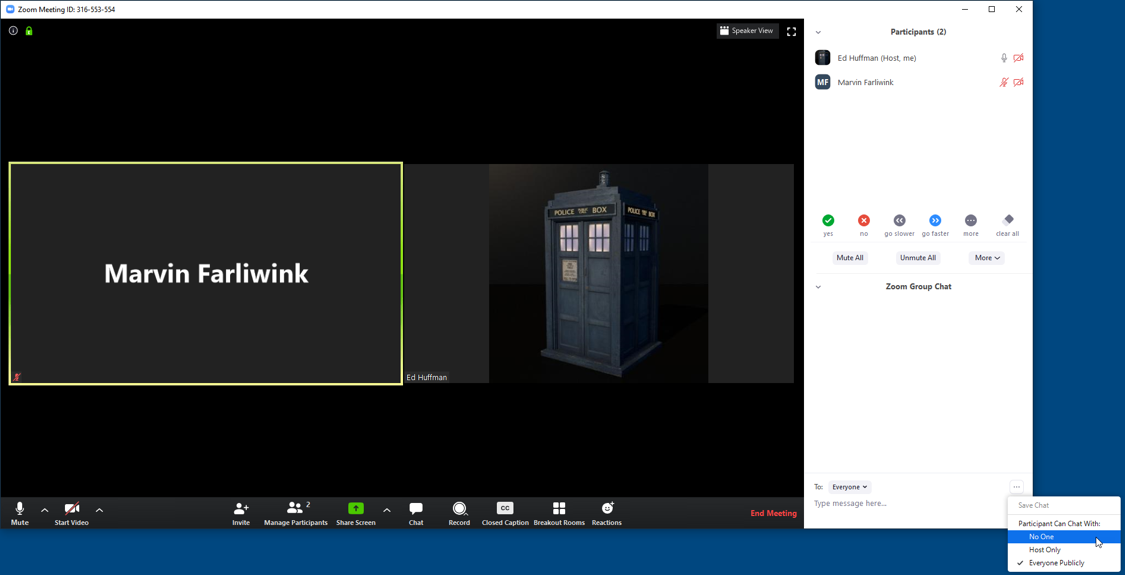This screenshot has height=575, width=1125.
Task: Open audio options arrow beside Mute
Action: point(44,510)
